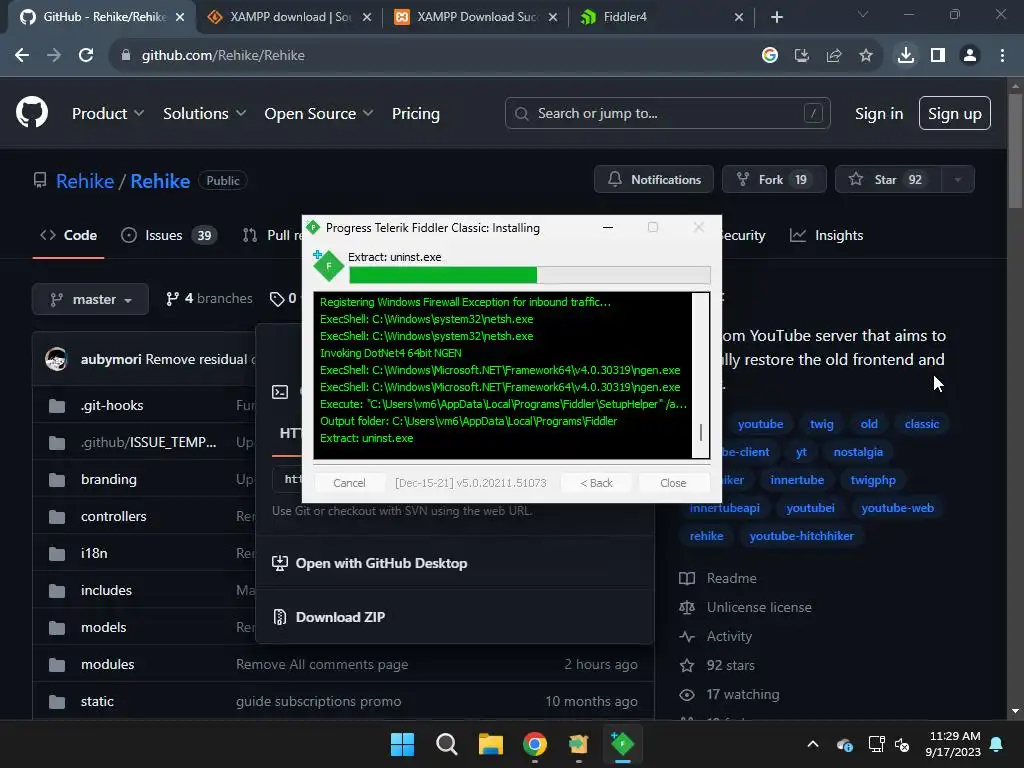Open the Windows Start menu
The height and width of the screenshot is (768, 1024).
[x=402, y=744]
